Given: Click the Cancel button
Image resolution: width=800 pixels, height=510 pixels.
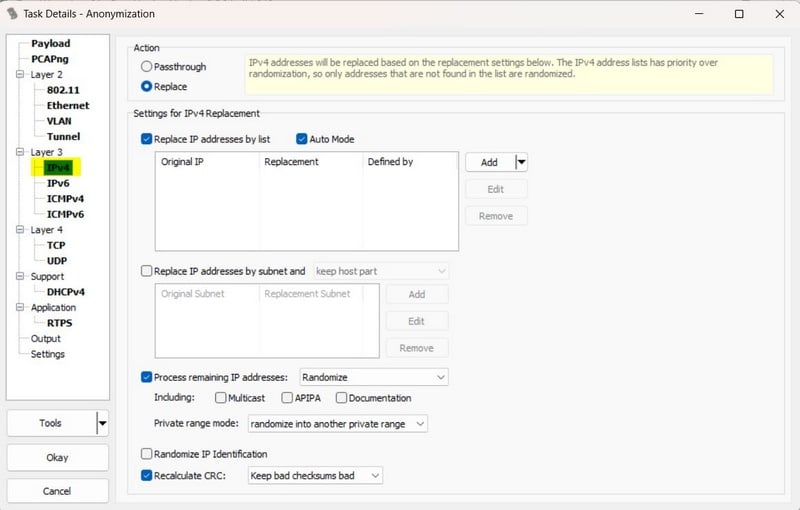Looking at the screenshot, I should (58, 491).
